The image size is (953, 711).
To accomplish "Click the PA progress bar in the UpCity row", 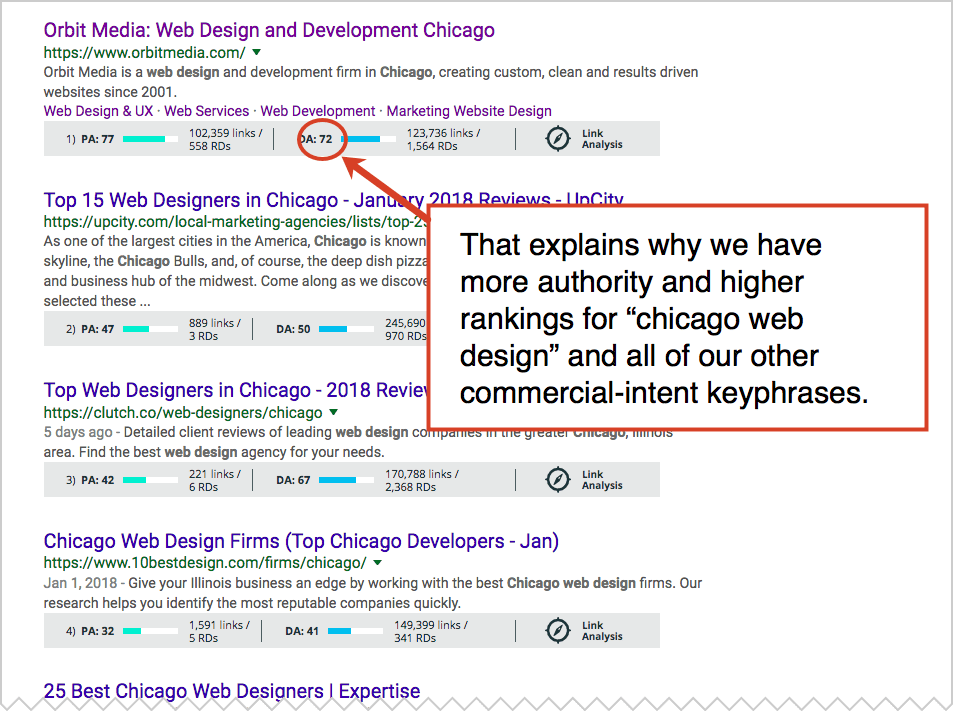I will pos(150,329).
